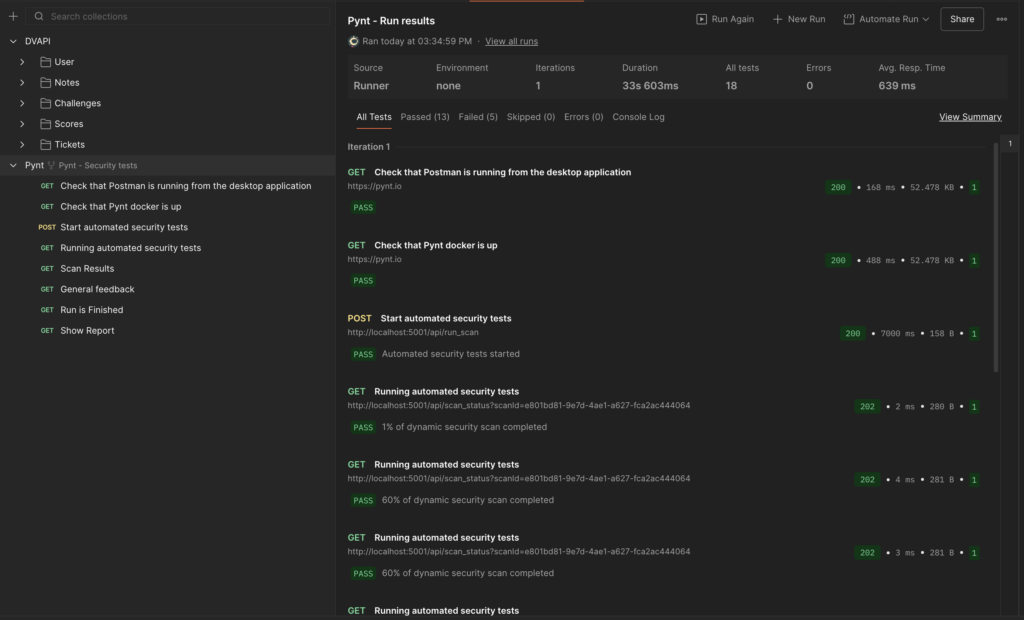This screenshot has width=1024, height=620.
Task: Expand the Notes folder
Action: coord(22,83)
